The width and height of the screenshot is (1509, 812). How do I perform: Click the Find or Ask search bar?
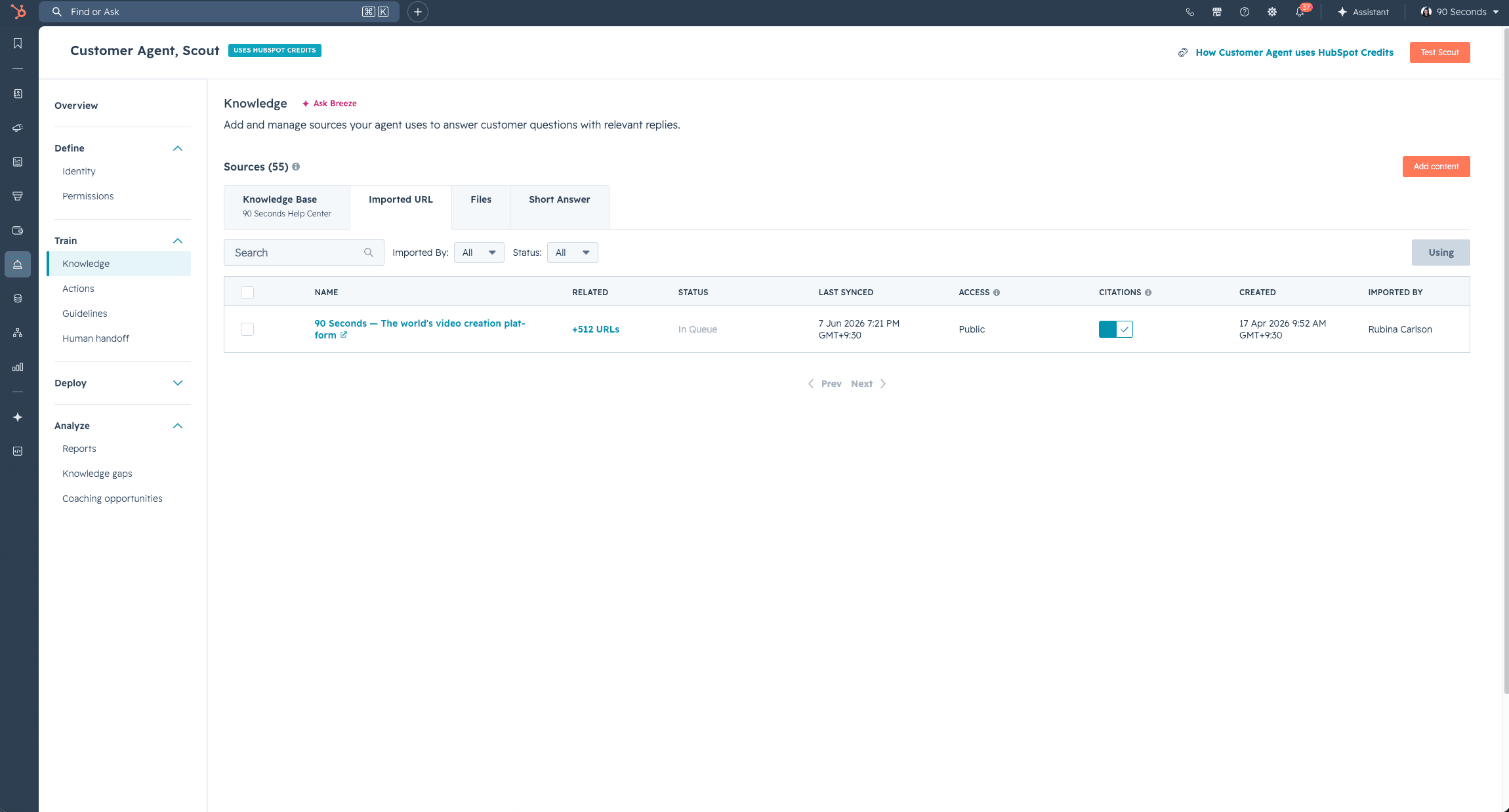click(x=219, y=12)
